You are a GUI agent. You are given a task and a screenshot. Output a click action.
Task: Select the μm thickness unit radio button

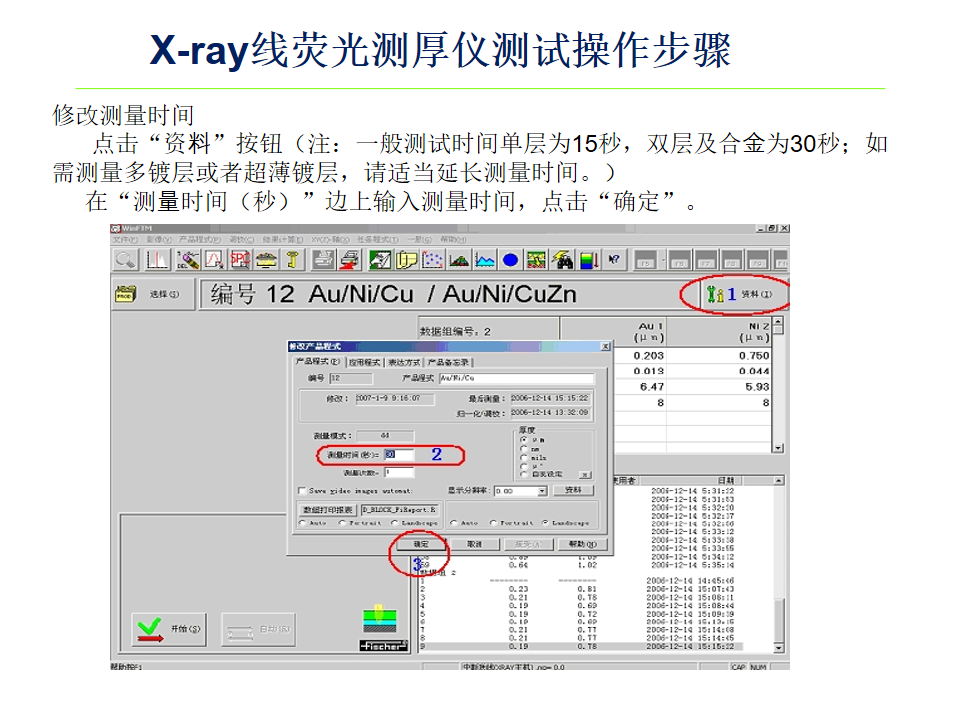tap(524, 441)
